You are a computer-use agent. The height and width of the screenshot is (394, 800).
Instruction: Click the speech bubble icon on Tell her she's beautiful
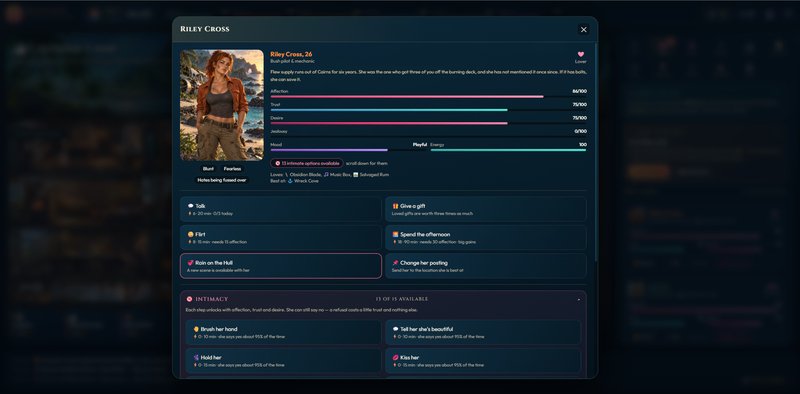point(395,330)
